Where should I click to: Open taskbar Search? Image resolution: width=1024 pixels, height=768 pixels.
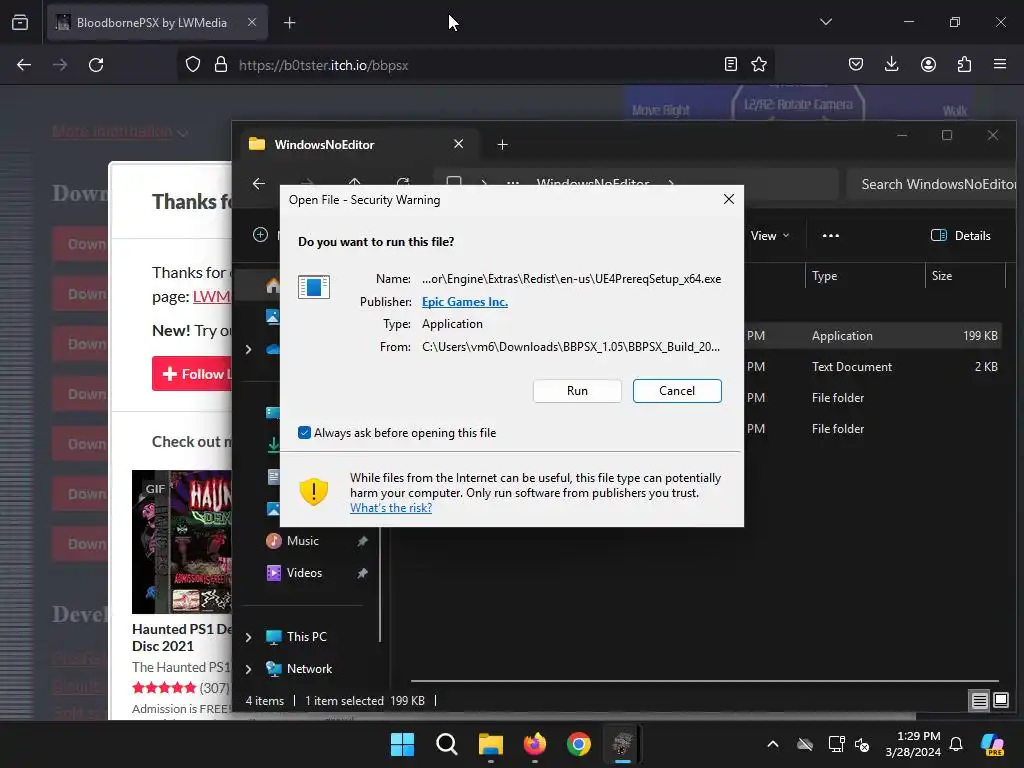tap(447, 744)
